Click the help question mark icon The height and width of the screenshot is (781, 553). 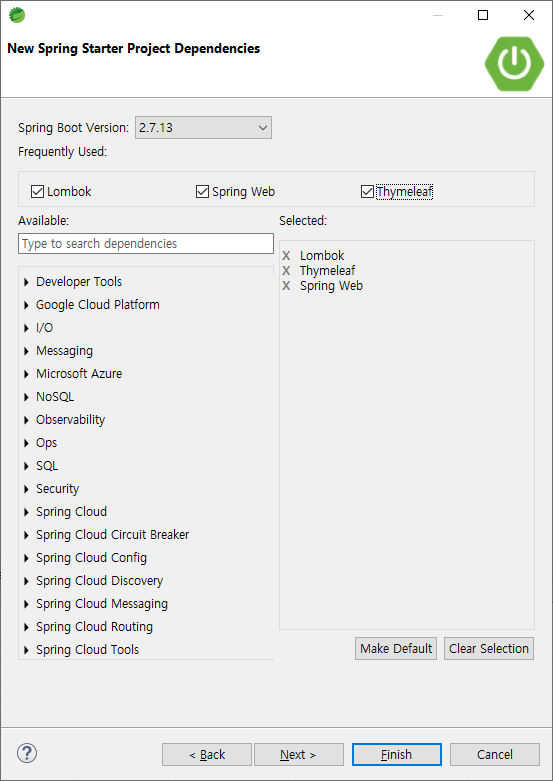(x=27, y=753)
